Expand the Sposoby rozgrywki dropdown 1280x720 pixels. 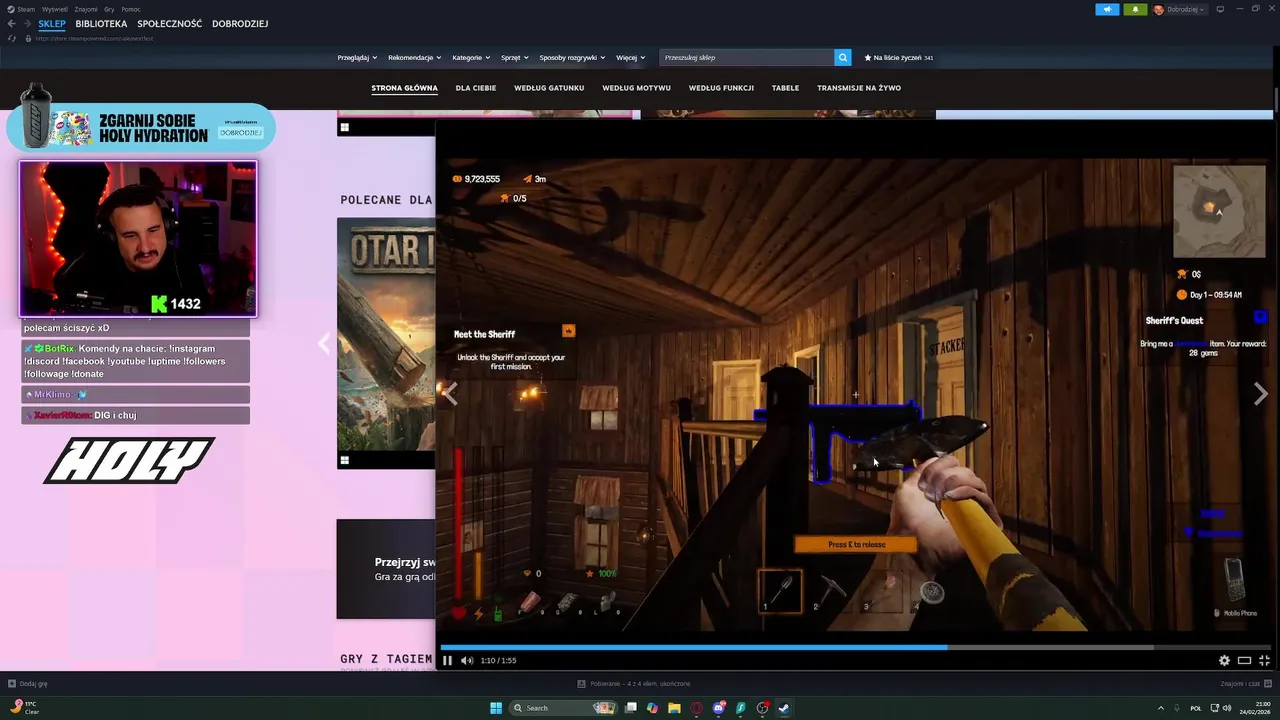[571, 58]
